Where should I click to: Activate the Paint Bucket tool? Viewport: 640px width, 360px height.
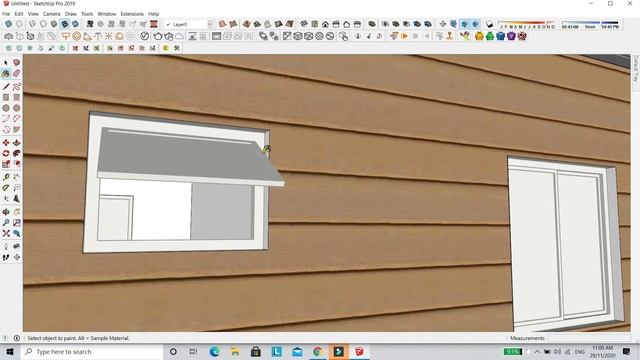click(6, 73)
